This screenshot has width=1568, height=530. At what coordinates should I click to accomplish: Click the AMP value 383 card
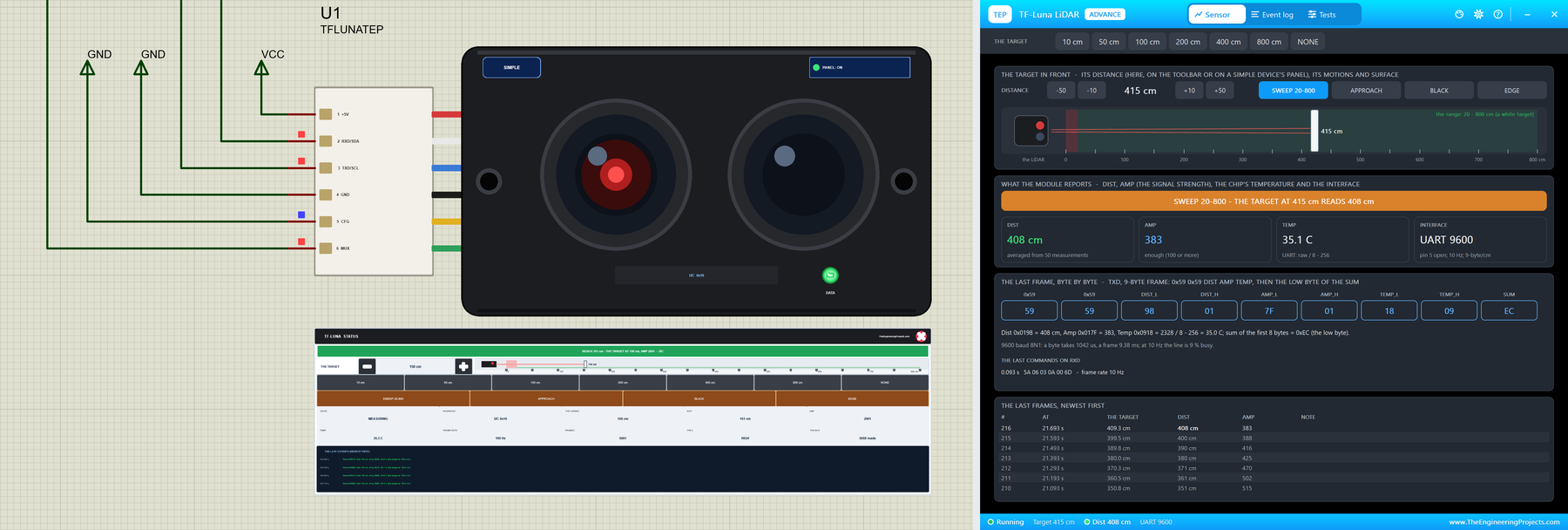1205,240
